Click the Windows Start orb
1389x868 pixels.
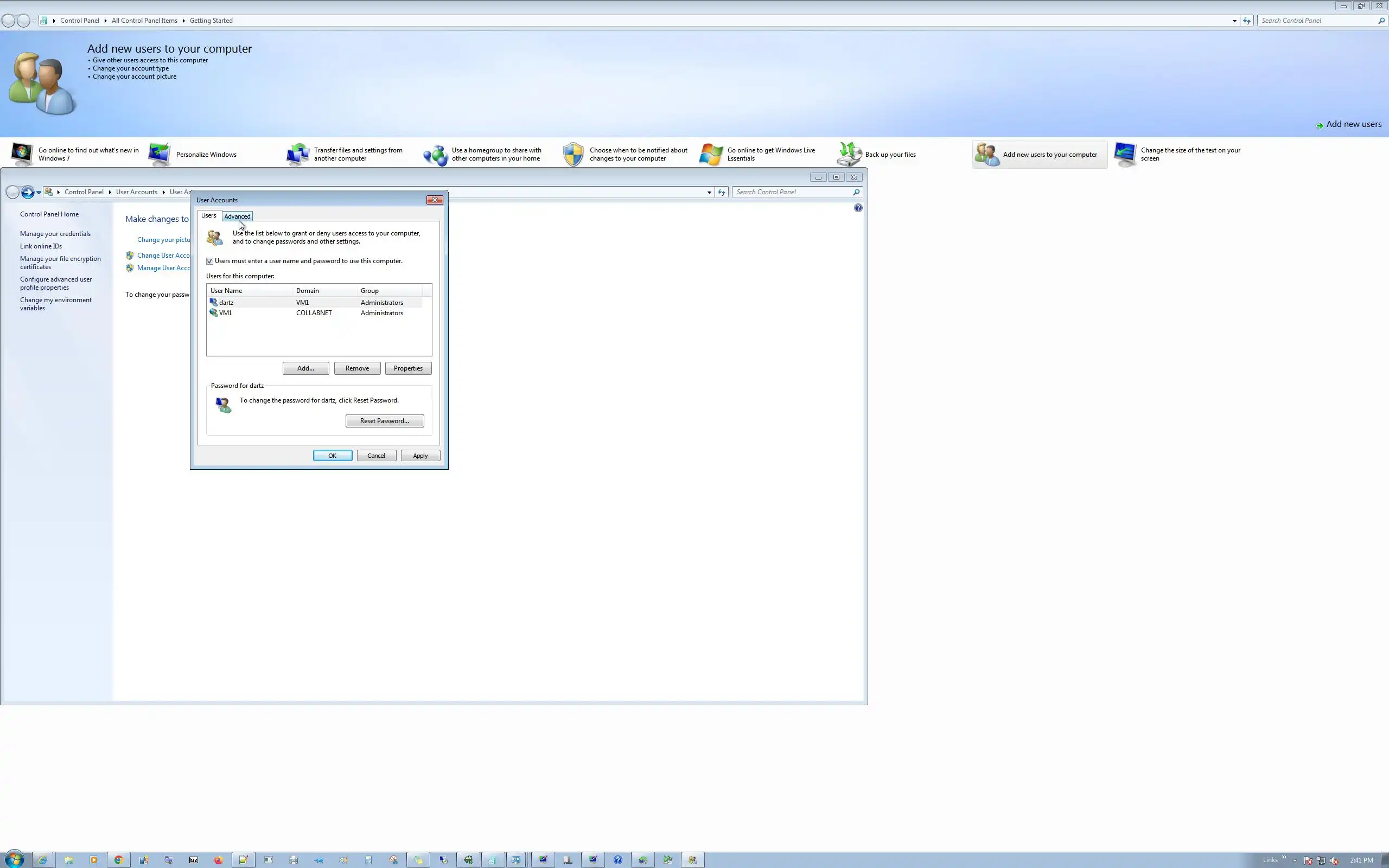pos(15,859)
